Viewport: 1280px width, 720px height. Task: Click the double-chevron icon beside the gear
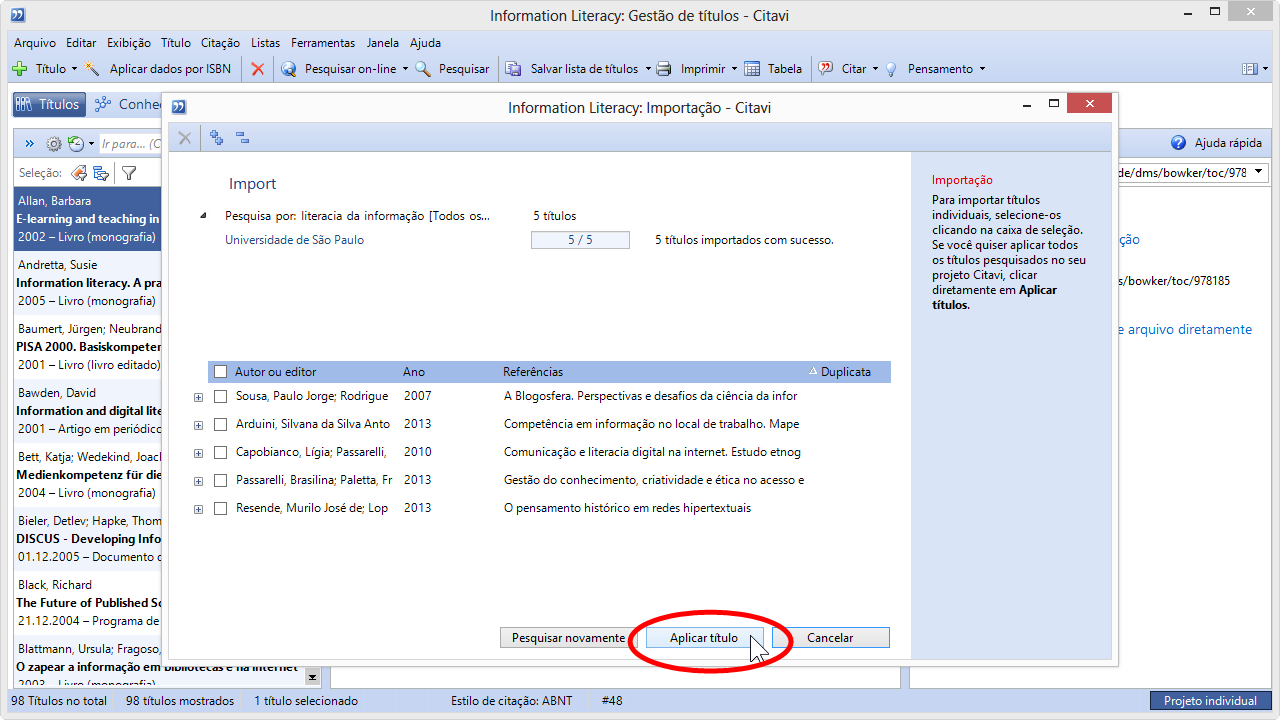30,144
